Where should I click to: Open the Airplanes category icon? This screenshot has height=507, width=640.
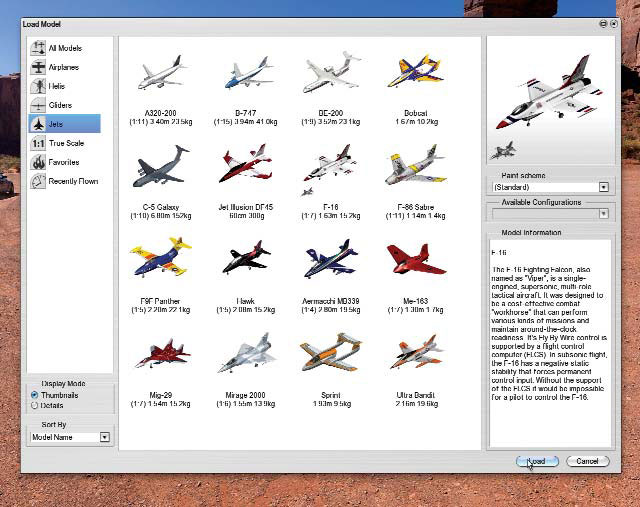pos(38,67)
